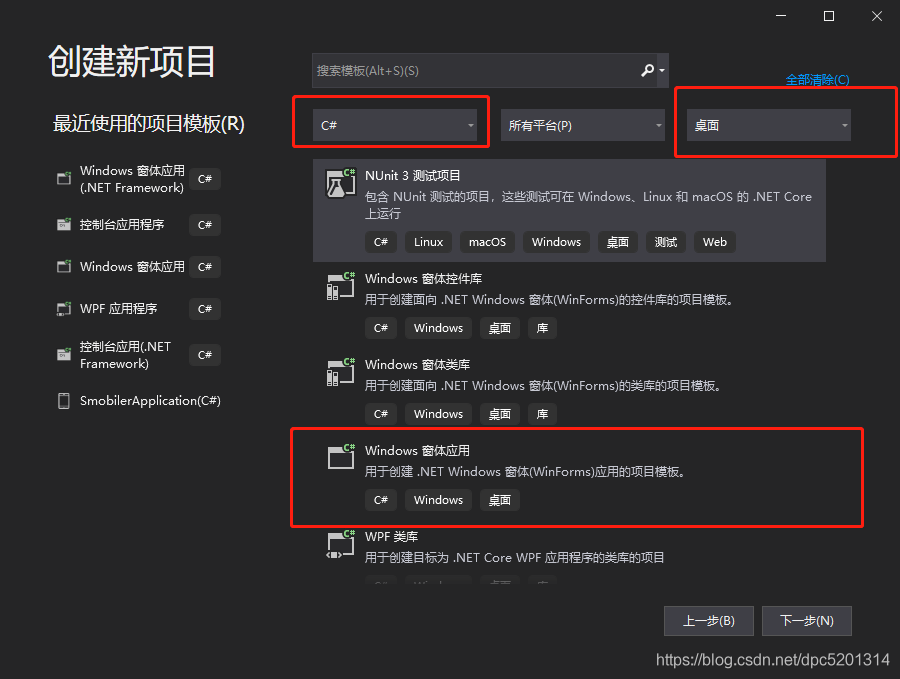The width and height of the screenshot is (900, 679).
Task: Click the 库 tag under Windows 窗体控件库
Action: [x=542, y=328]
